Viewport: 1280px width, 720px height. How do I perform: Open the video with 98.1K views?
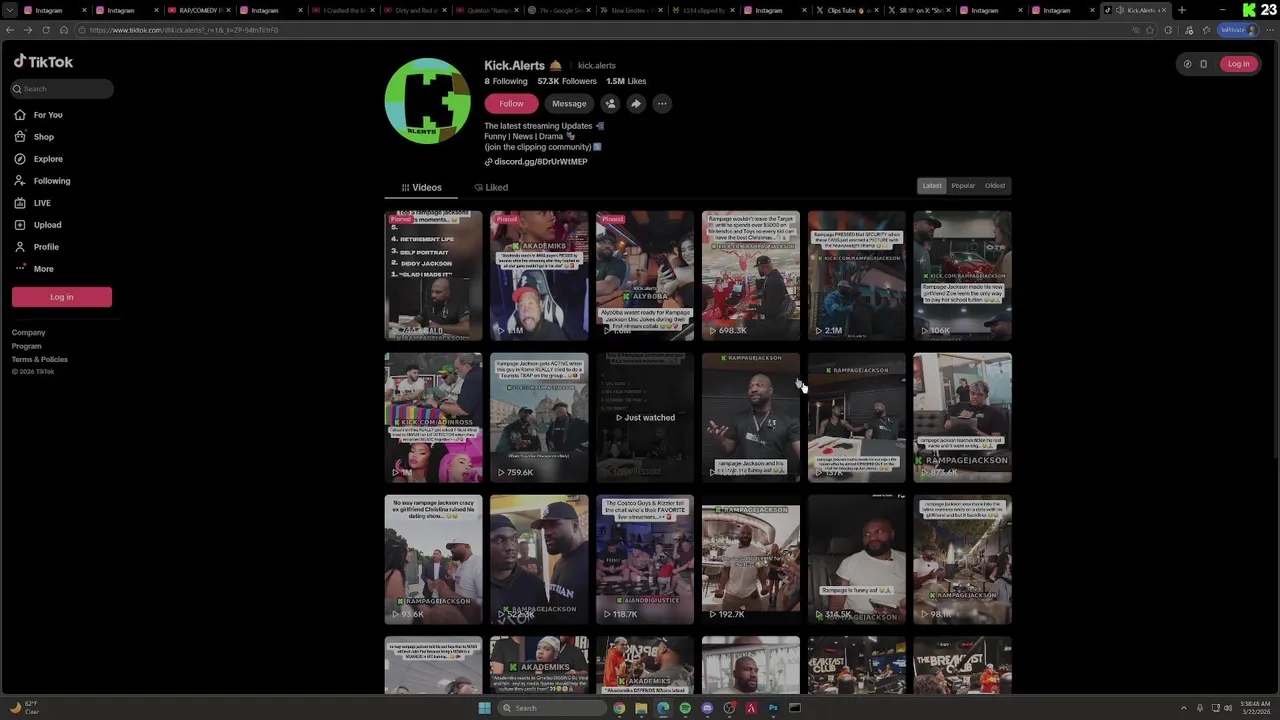coord(963,559)
